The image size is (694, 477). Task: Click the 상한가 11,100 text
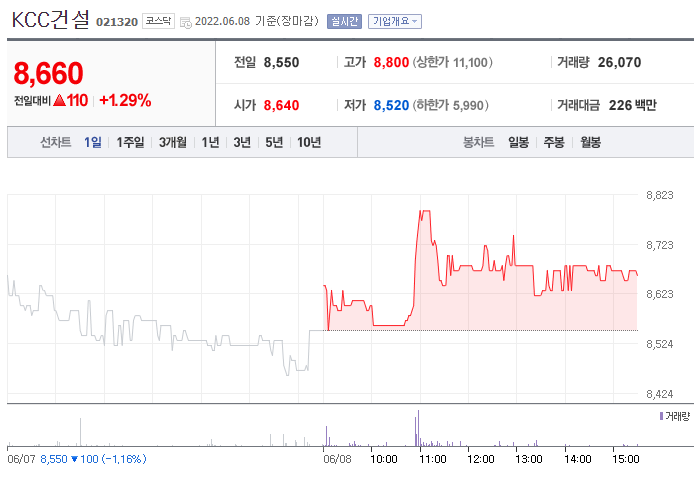(x=452, y=62)
